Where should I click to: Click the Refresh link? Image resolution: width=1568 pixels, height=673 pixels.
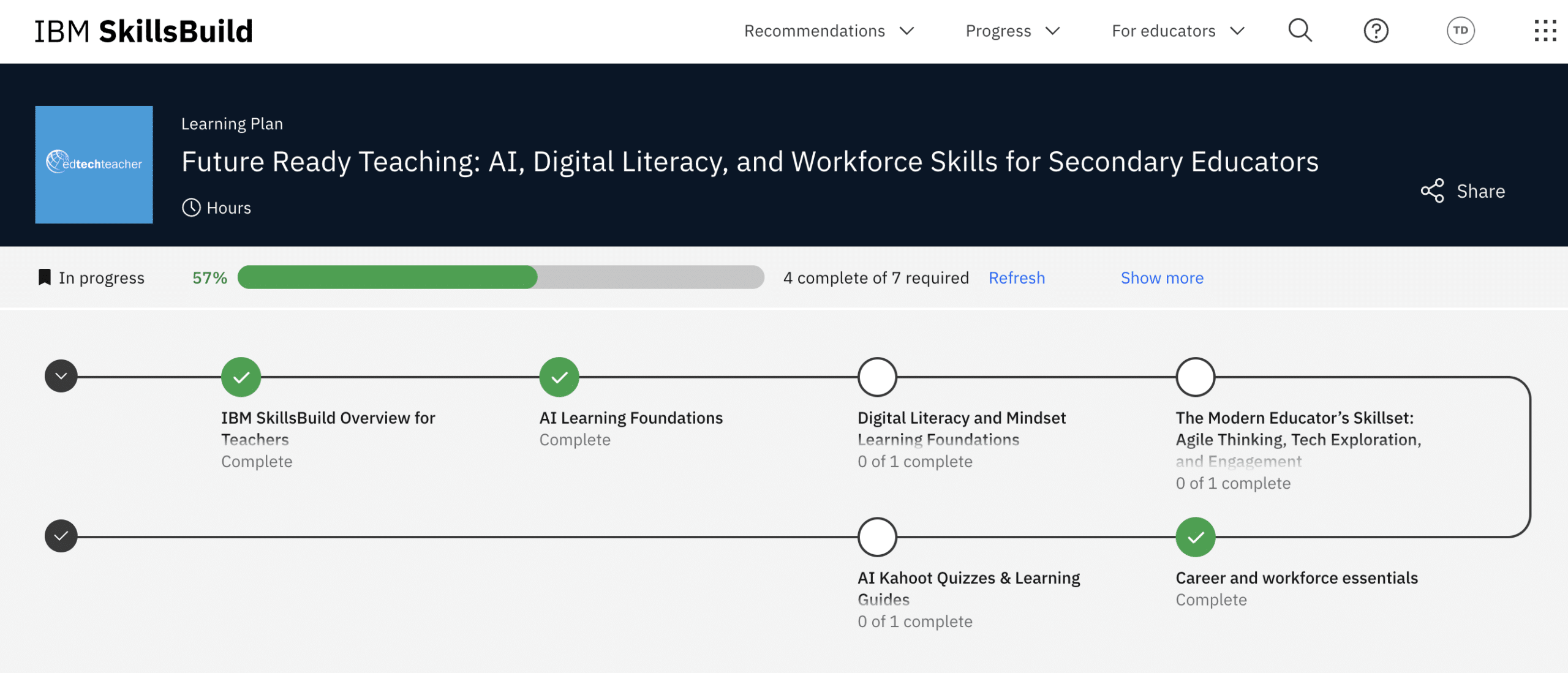pyautogui.click(x=1017, y=277)
